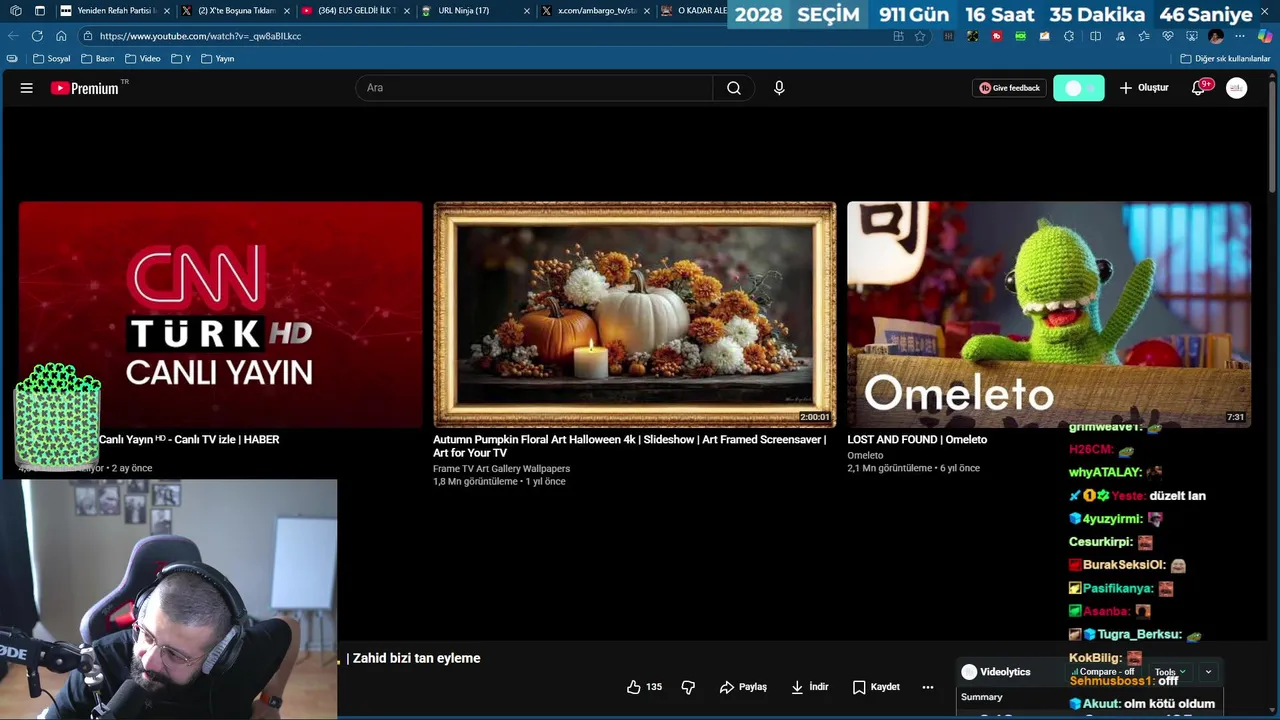Open the extensions puzzle icon
The width and height of the screenshot is (1280, 720).
(x=1069, y=36)
